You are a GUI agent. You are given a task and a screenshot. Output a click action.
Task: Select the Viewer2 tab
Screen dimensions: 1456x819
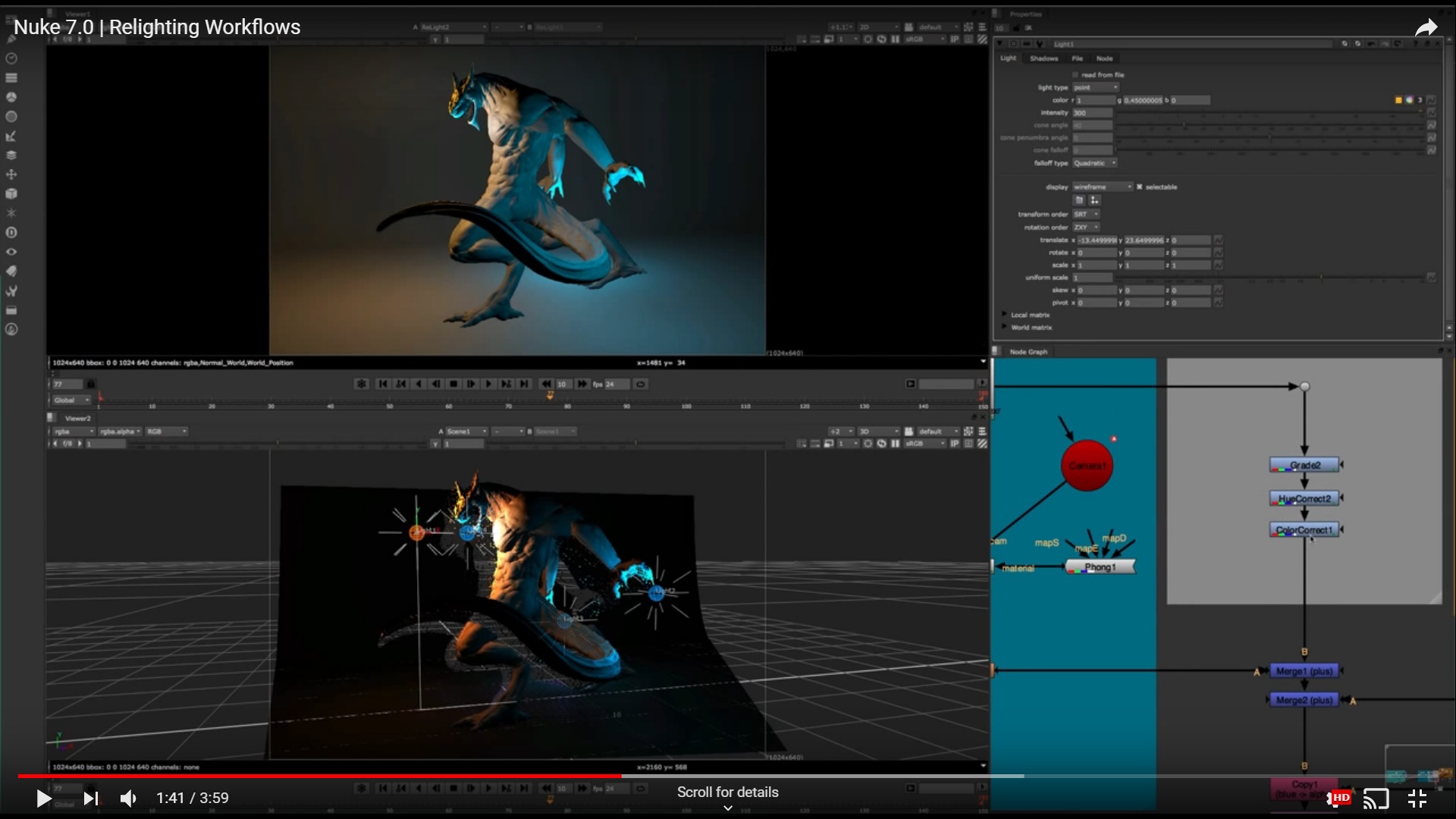click(x=77, y=418)
